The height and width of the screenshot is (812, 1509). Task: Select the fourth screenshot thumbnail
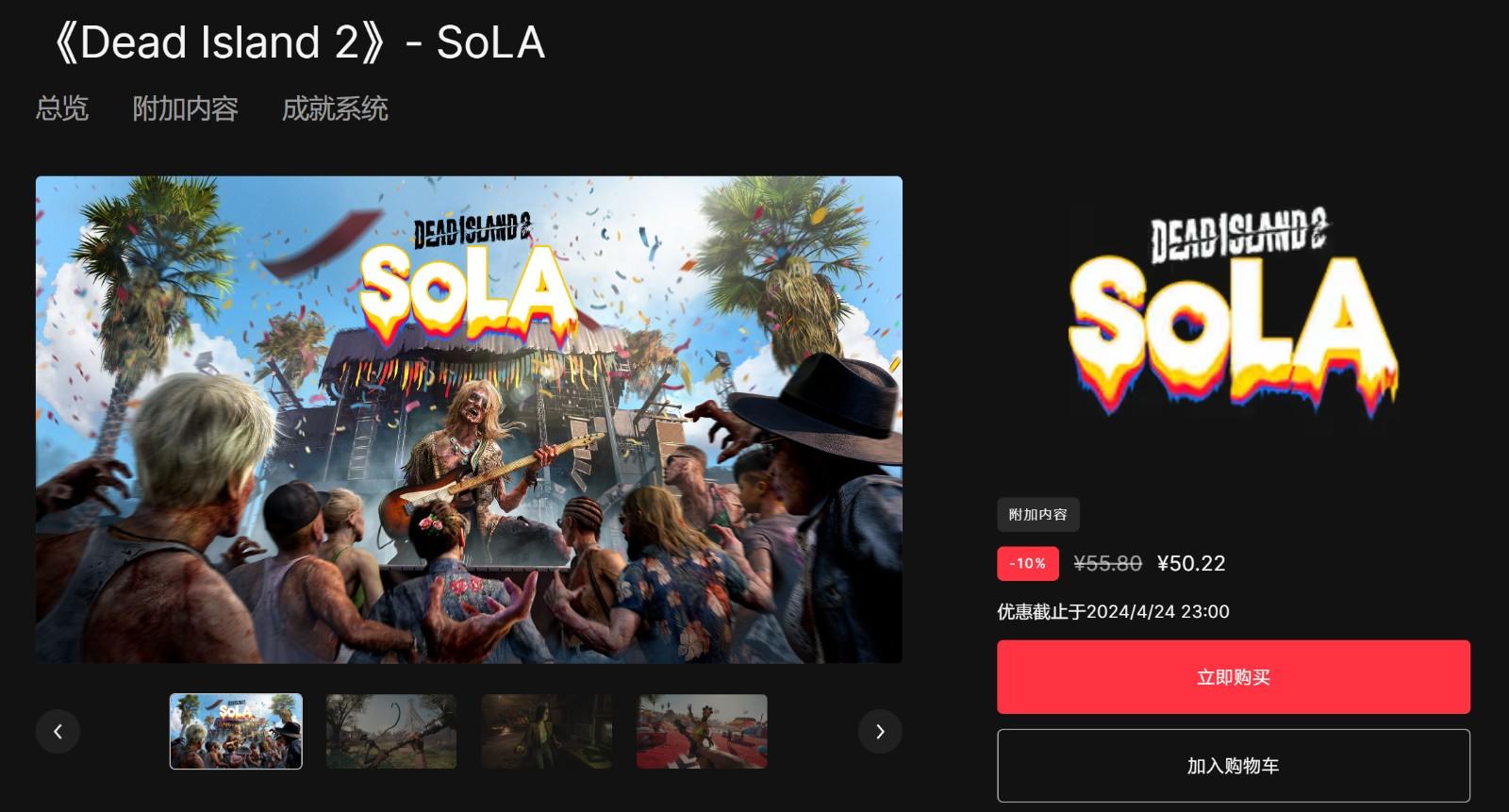(x=703, y=731)
